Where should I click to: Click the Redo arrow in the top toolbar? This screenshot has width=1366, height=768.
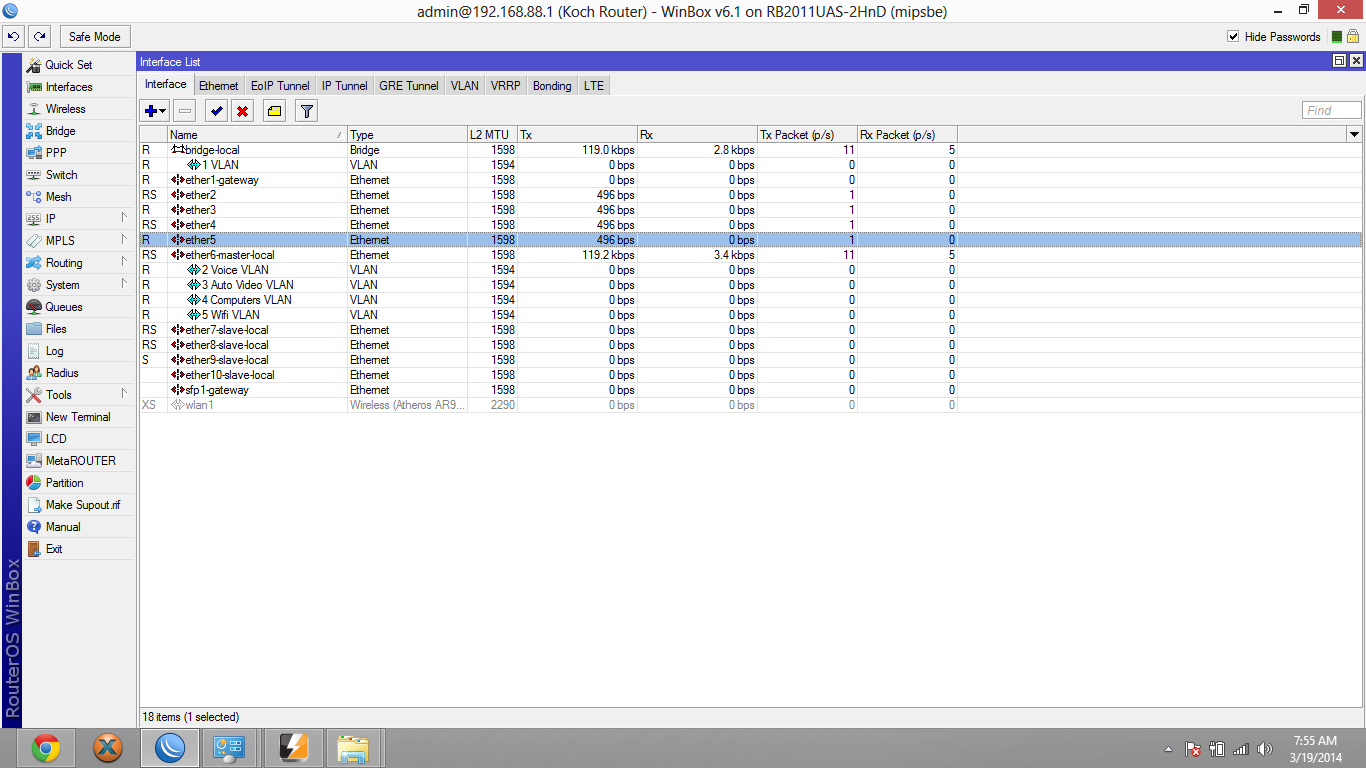(x=39, y=37)
